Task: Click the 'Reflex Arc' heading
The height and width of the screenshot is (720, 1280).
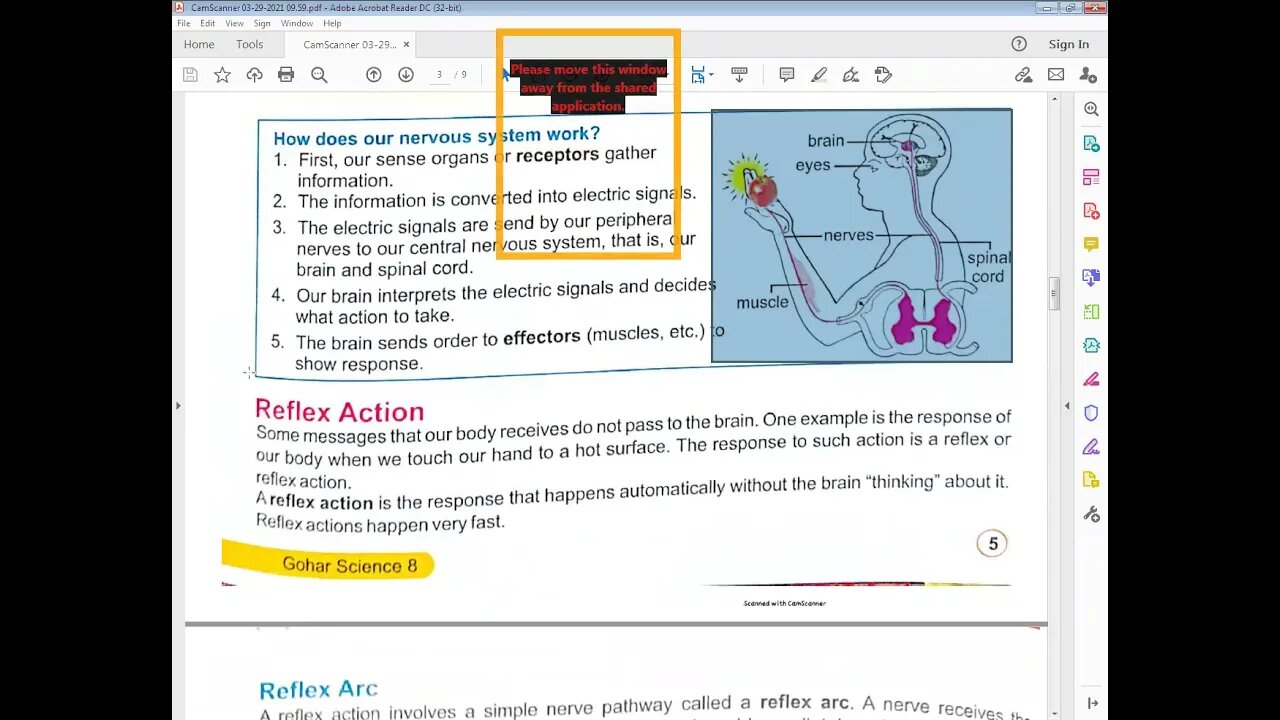Action: [318, 690]
